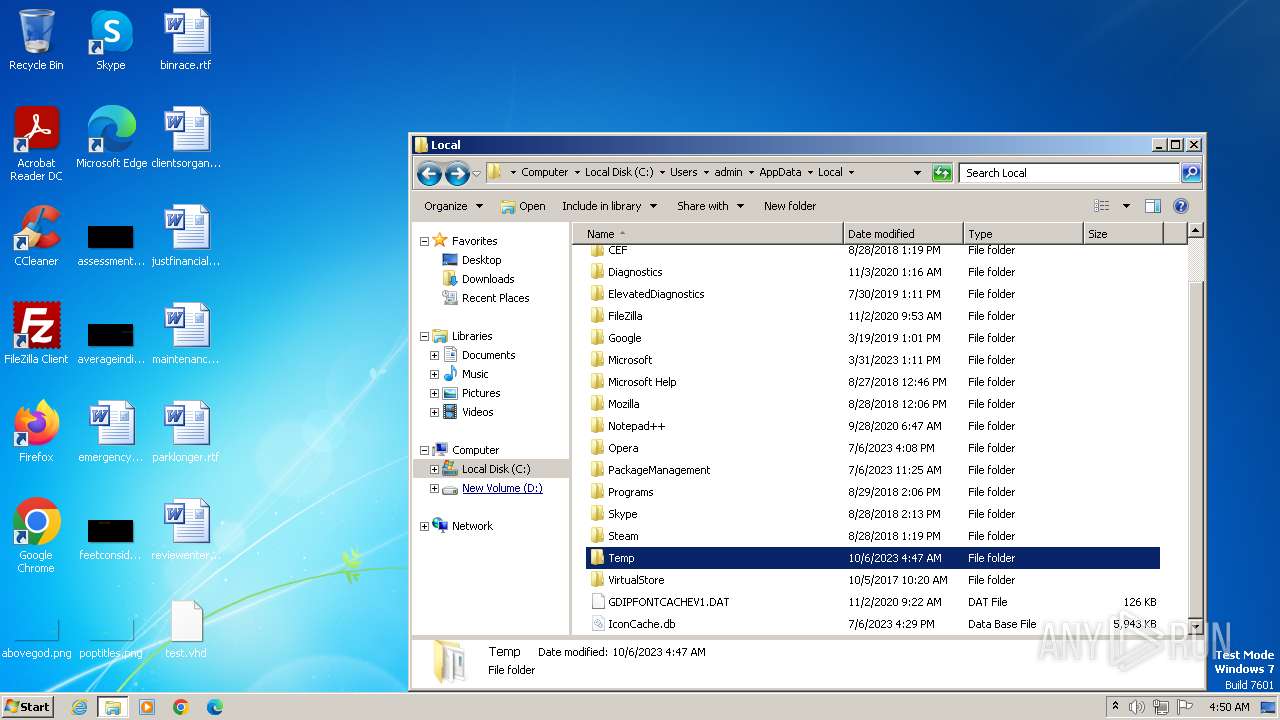1280x720 pixels.
Task: Select the Notepad++ folder row
Action: tap(873, 426)
